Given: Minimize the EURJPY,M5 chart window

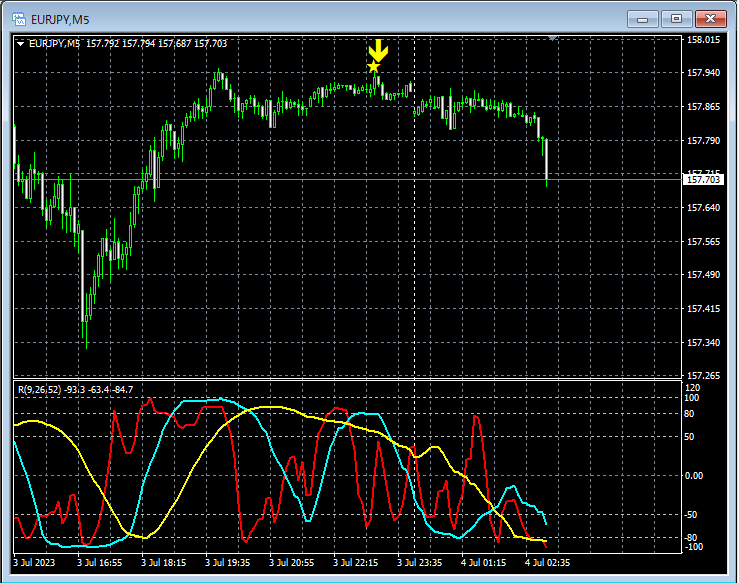Looking at the screenshot, I should click(642, 19).
